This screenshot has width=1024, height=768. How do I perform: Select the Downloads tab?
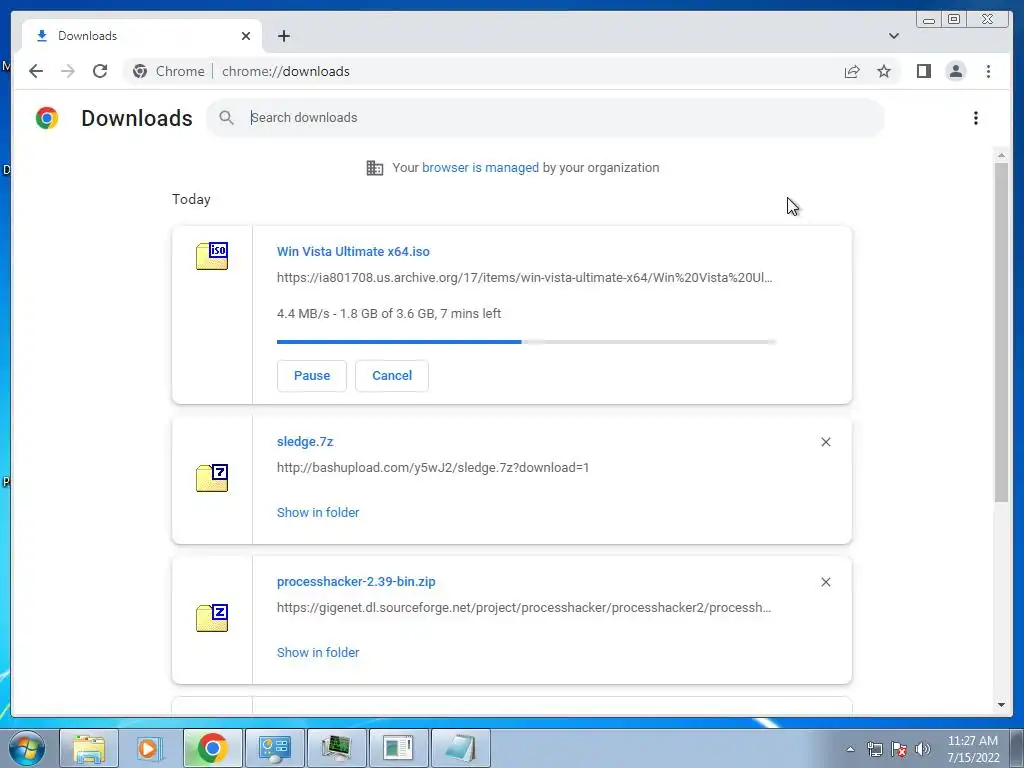point(142,36)
